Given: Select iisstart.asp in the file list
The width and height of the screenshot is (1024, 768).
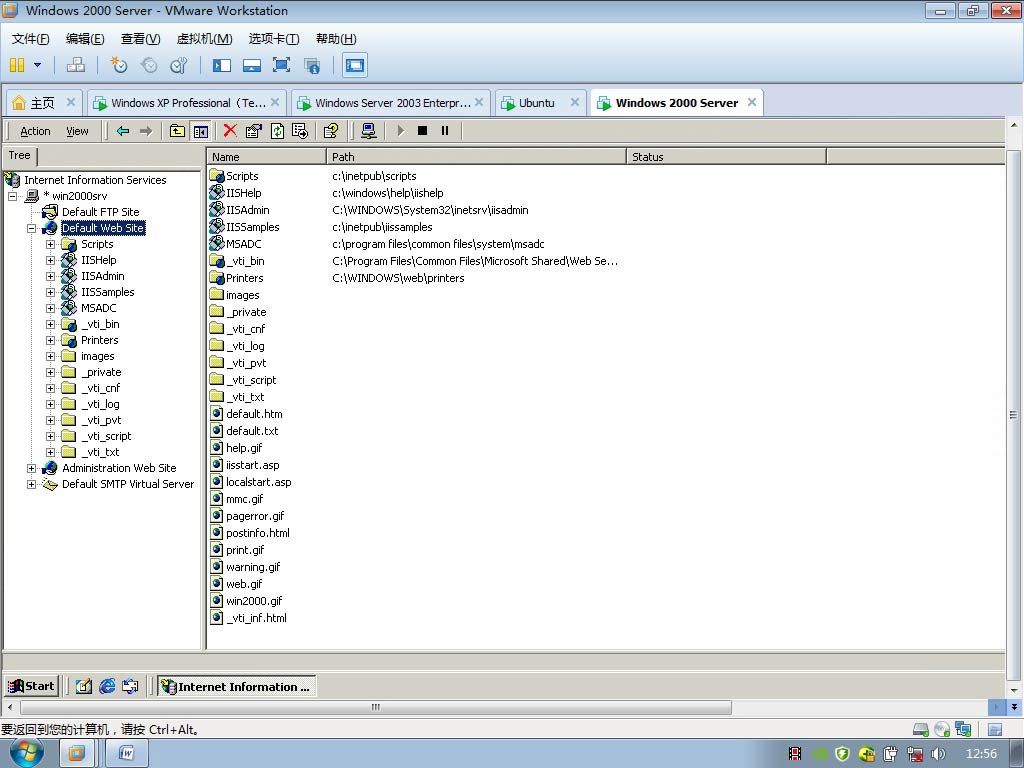Looking at the screenshot, I should click(x=252, y=465).
